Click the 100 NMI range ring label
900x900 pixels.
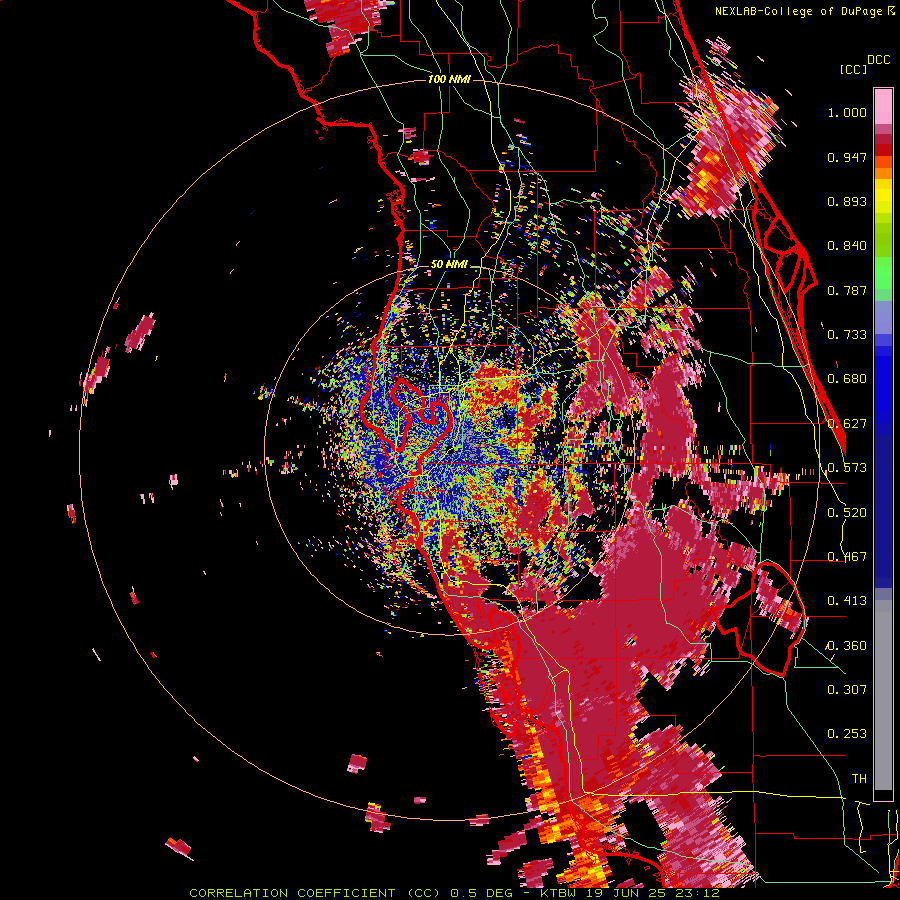tap(449, 79)
